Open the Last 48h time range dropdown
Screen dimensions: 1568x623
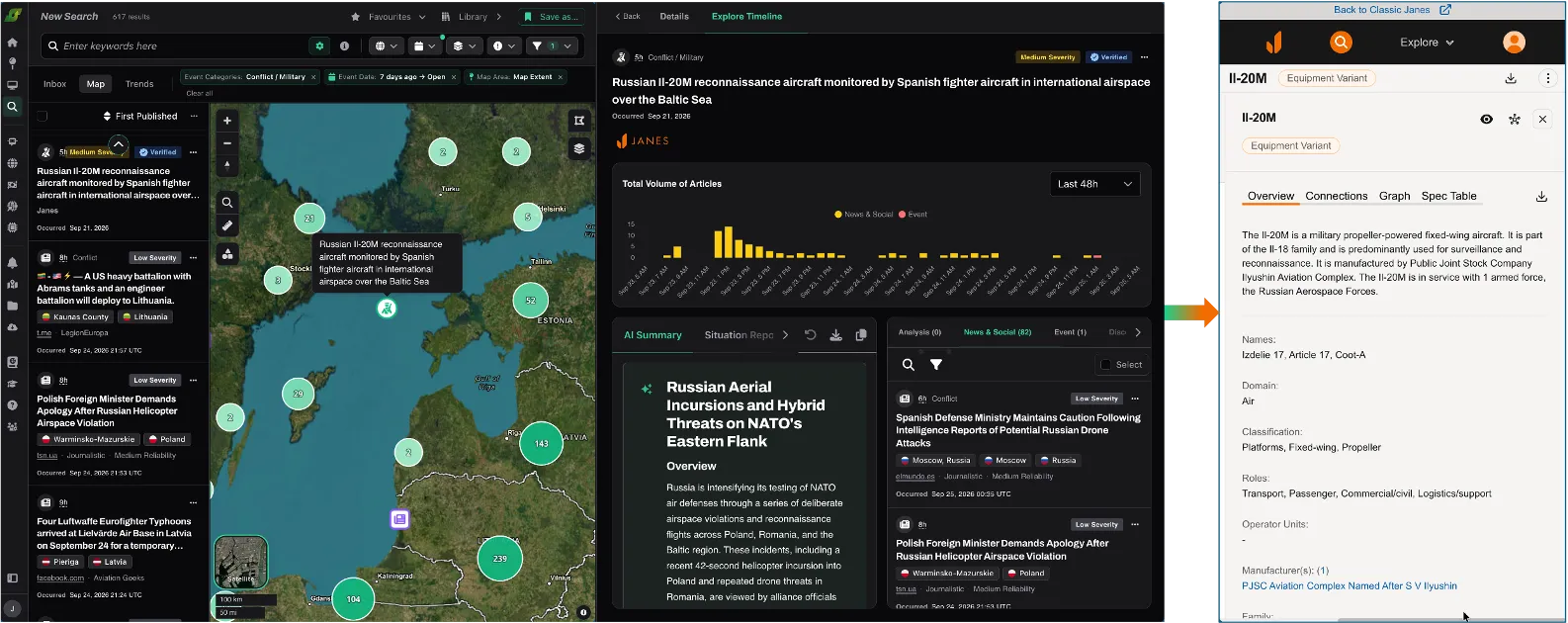(1094, 184)
